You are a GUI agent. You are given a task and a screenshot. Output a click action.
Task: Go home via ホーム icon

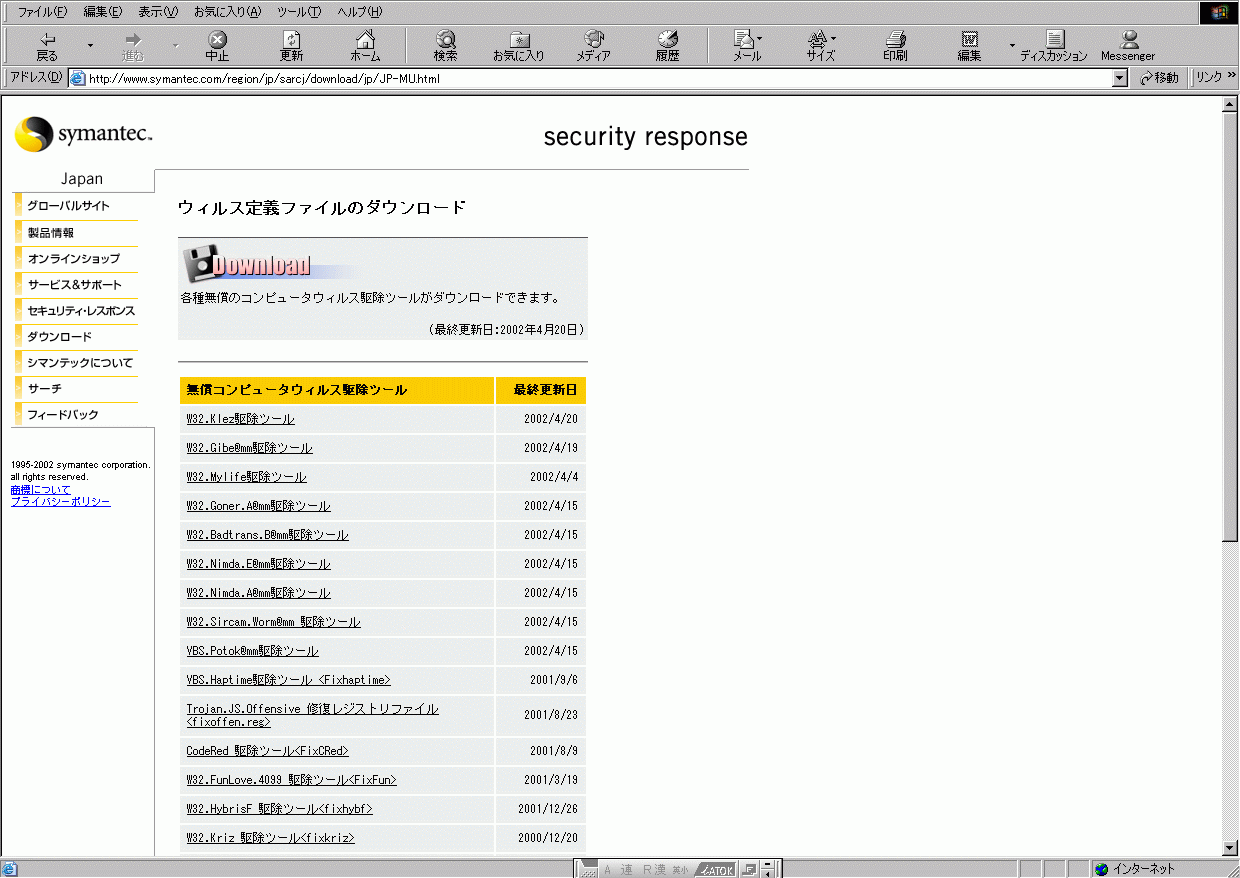365,46
